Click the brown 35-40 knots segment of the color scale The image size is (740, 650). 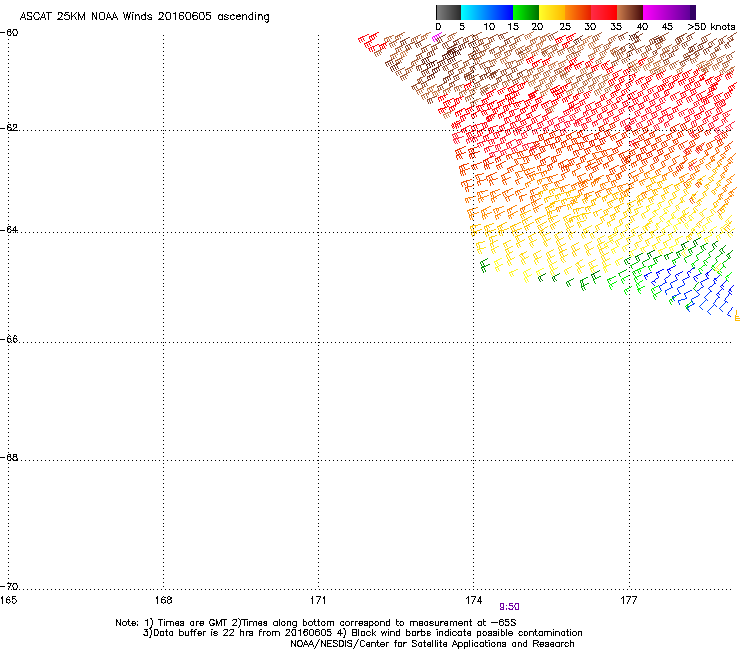(630, 12)
